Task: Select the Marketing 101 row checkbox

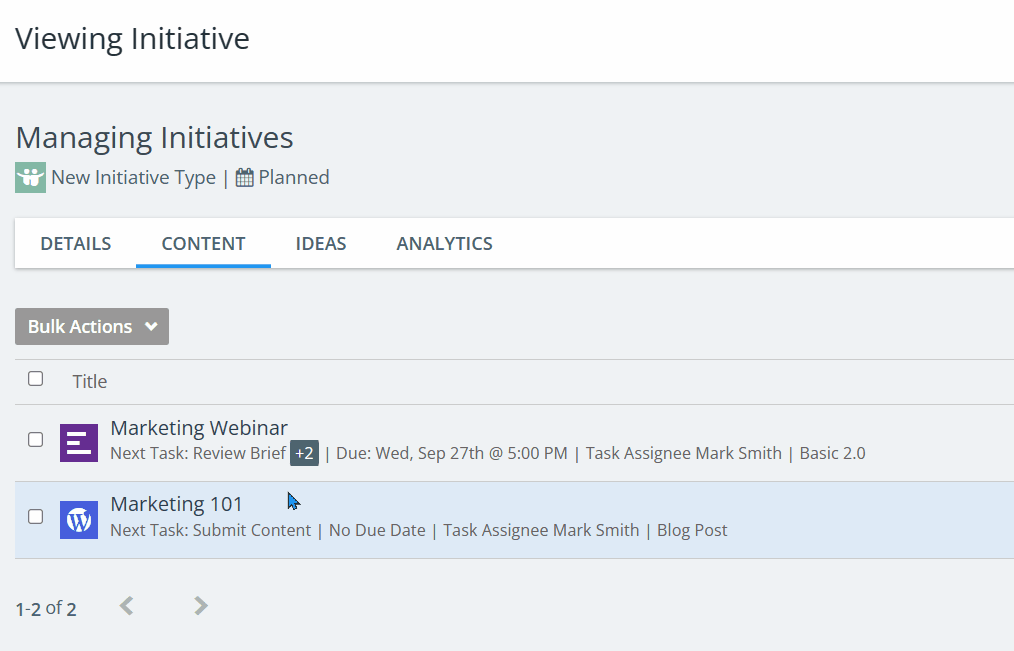Action: click(x=36, y=517)
